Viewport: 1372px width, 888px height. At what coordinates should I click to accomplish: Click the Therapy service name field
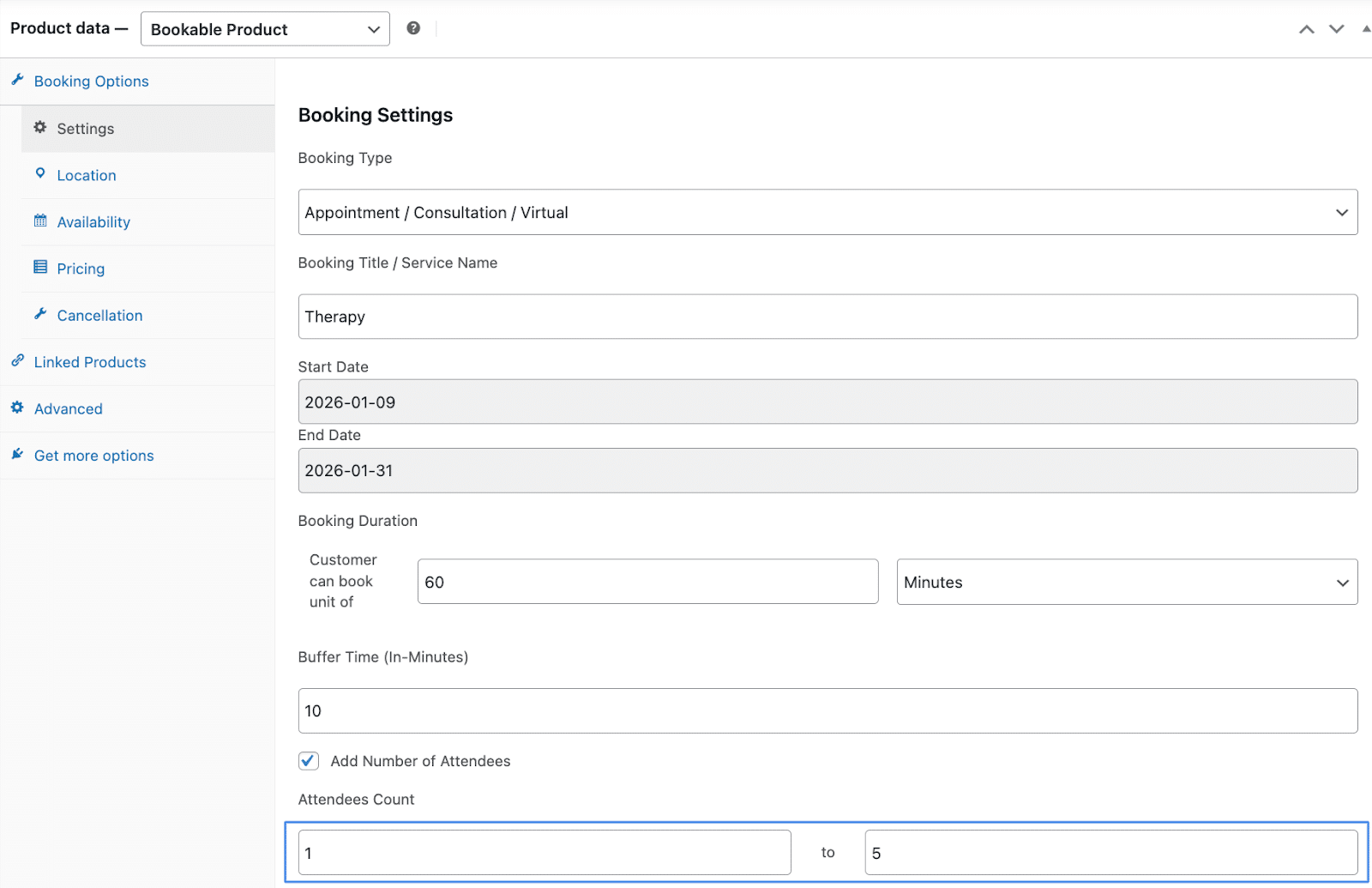827,317
